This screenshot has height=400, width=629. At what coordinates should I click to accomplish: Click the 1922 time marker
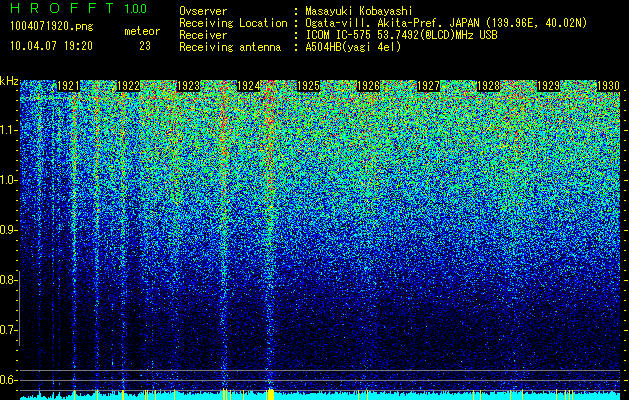click(x=128, y=86)
